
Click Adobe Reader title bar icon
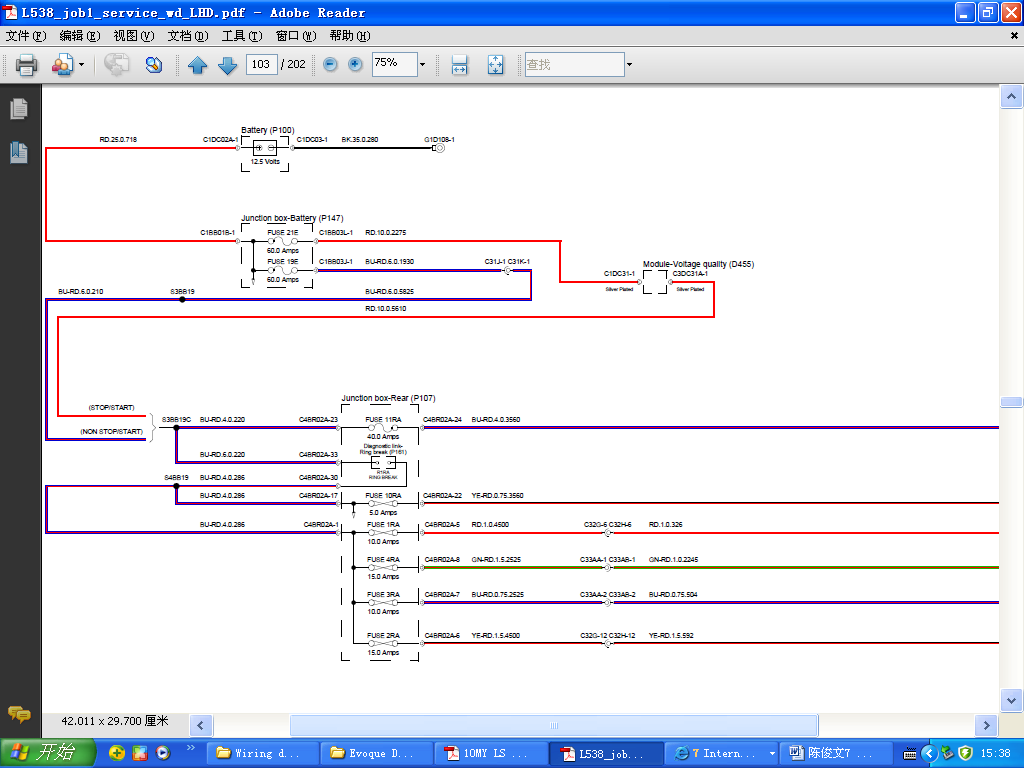pos(10,12)
